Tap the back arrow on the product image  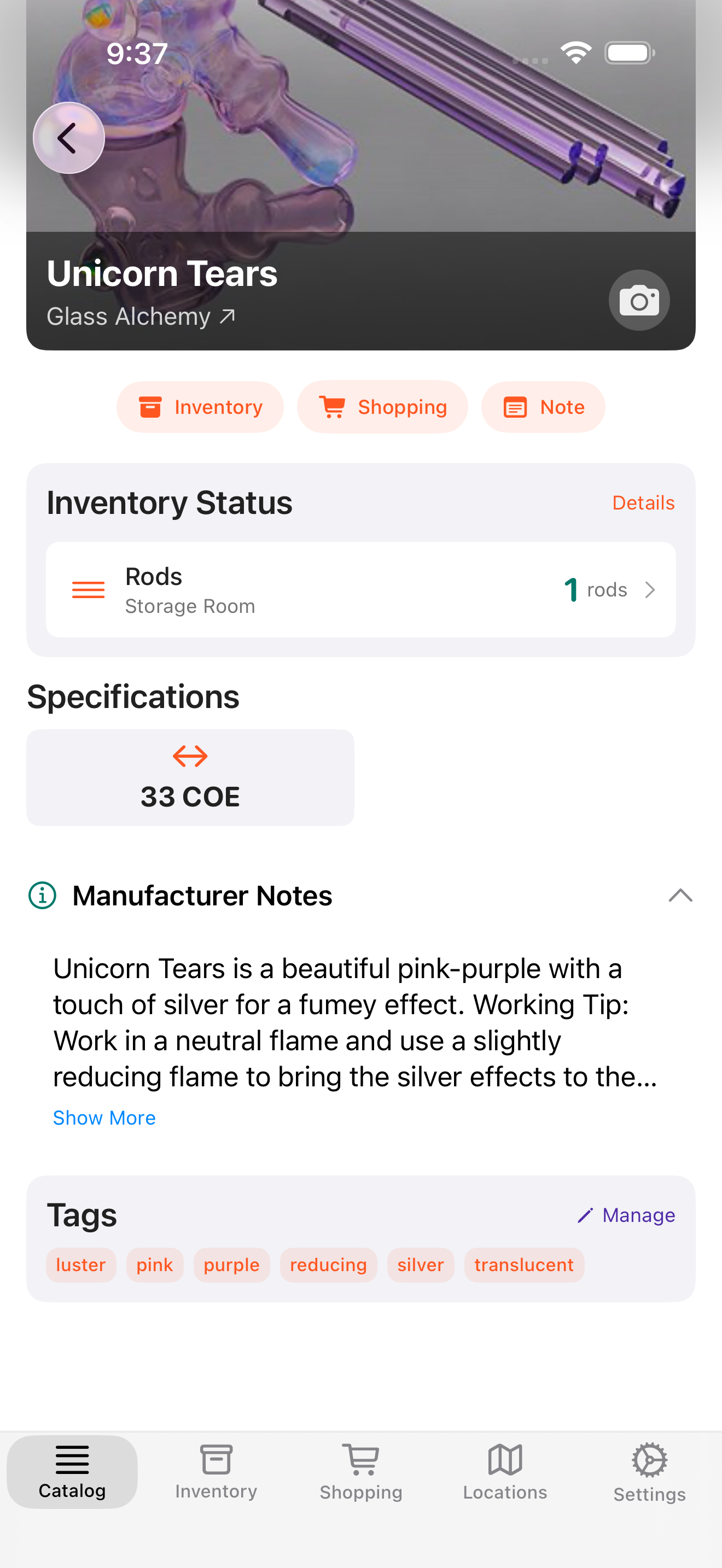[x=69, y=137]
